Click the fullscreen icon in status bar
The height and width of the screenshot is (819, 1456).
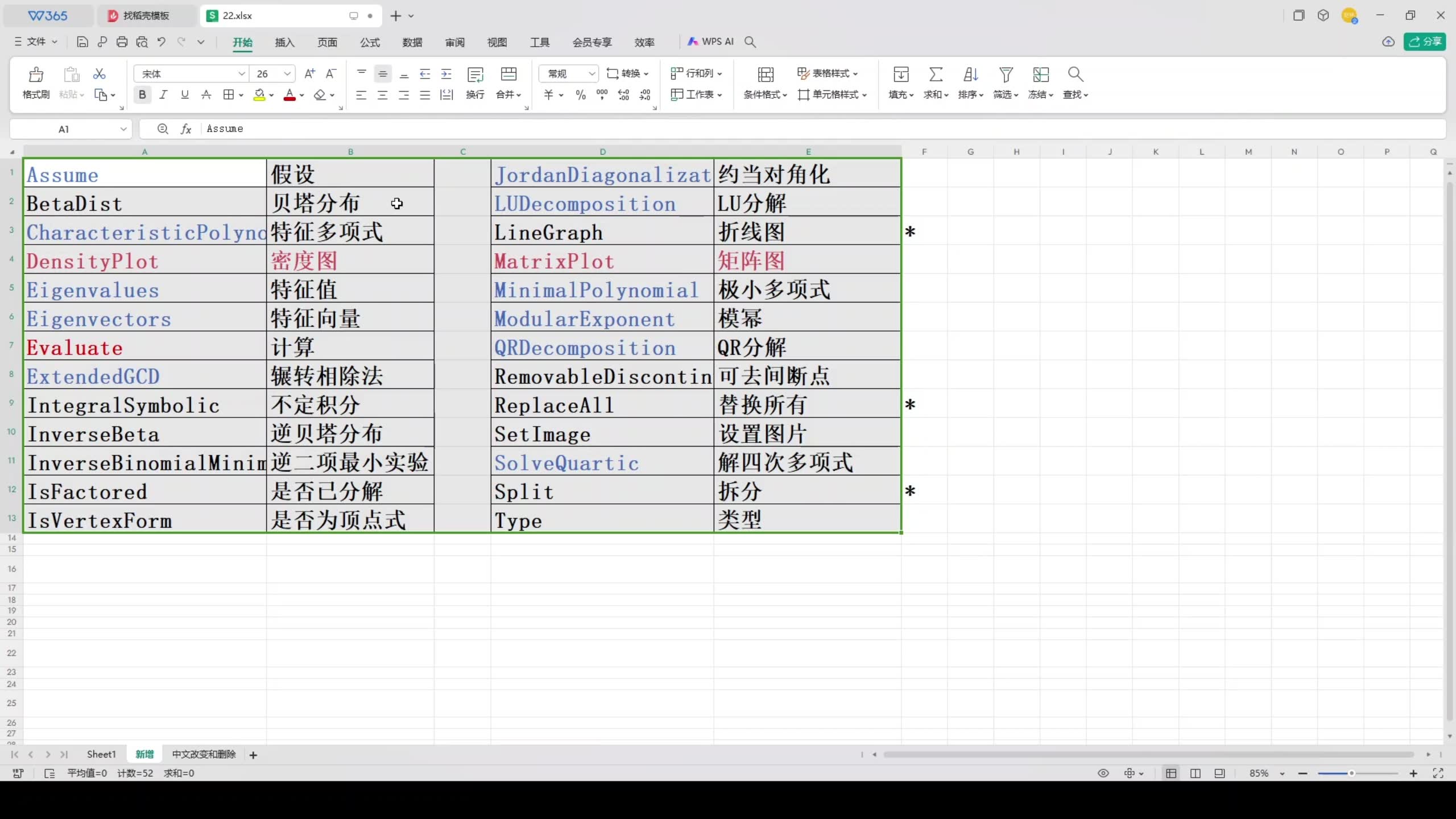pyautogui.click(x=1438, y=773)
